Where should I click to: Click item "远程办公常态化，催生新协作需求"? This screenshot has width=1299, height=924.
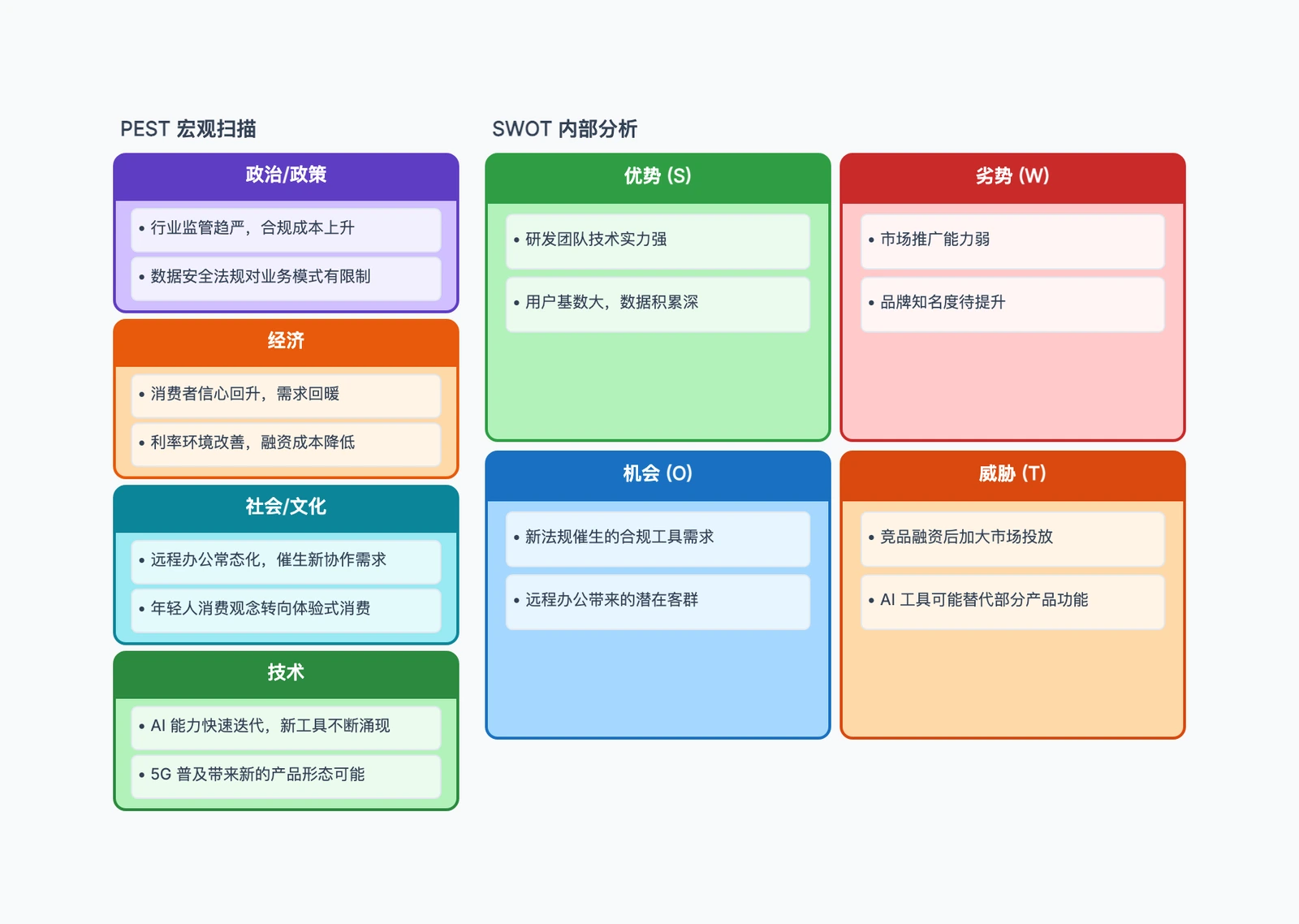(x=286, y=561)
